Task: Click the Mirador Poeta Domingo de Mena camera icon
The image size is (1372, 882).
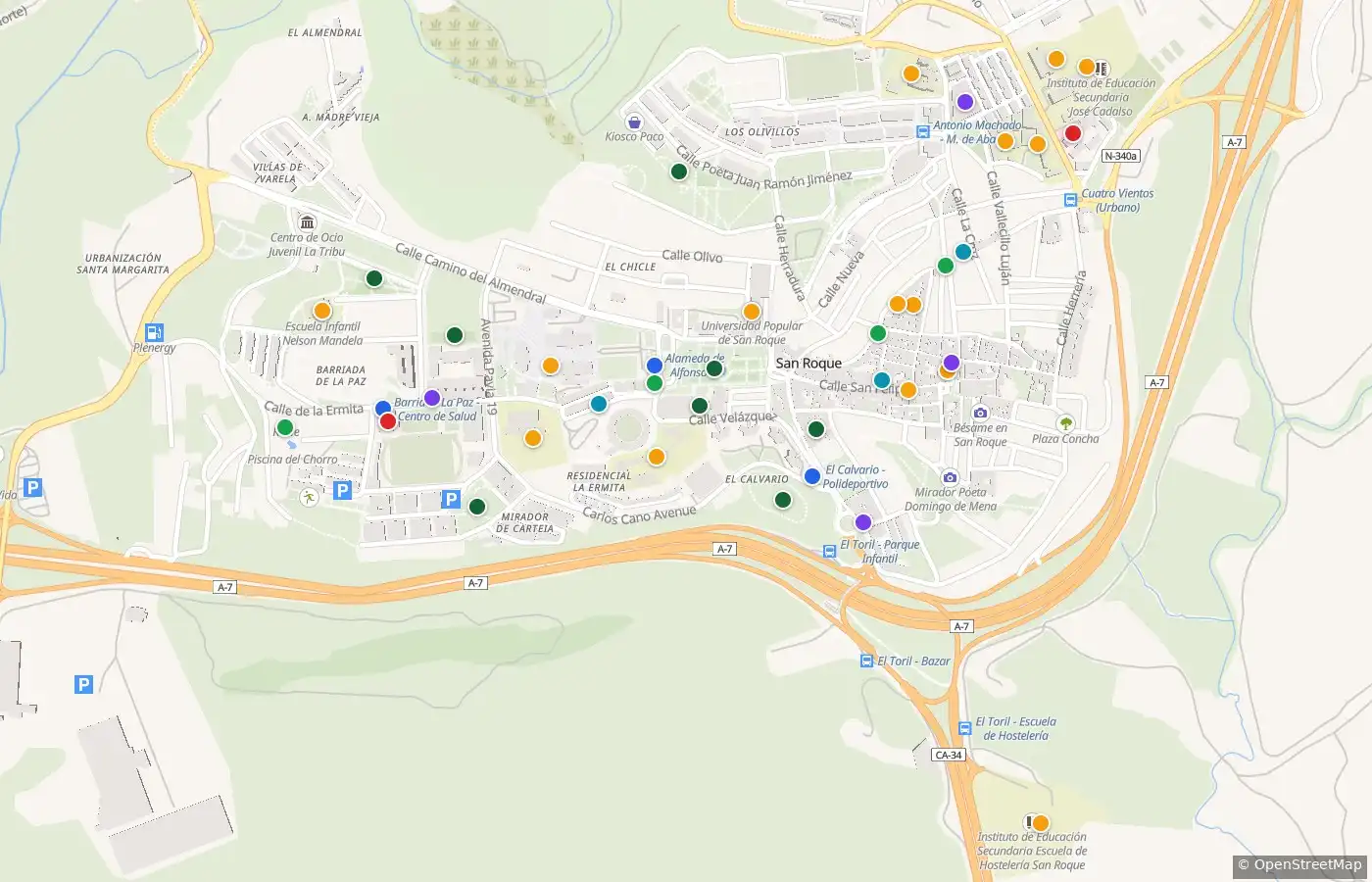Action: [x=949, y=477]
